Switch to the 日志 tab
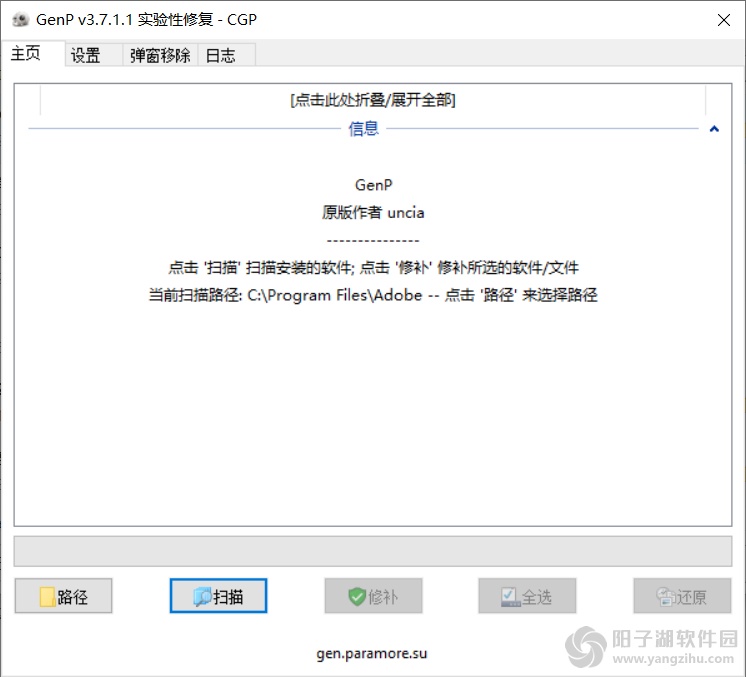 click(226, 55)
